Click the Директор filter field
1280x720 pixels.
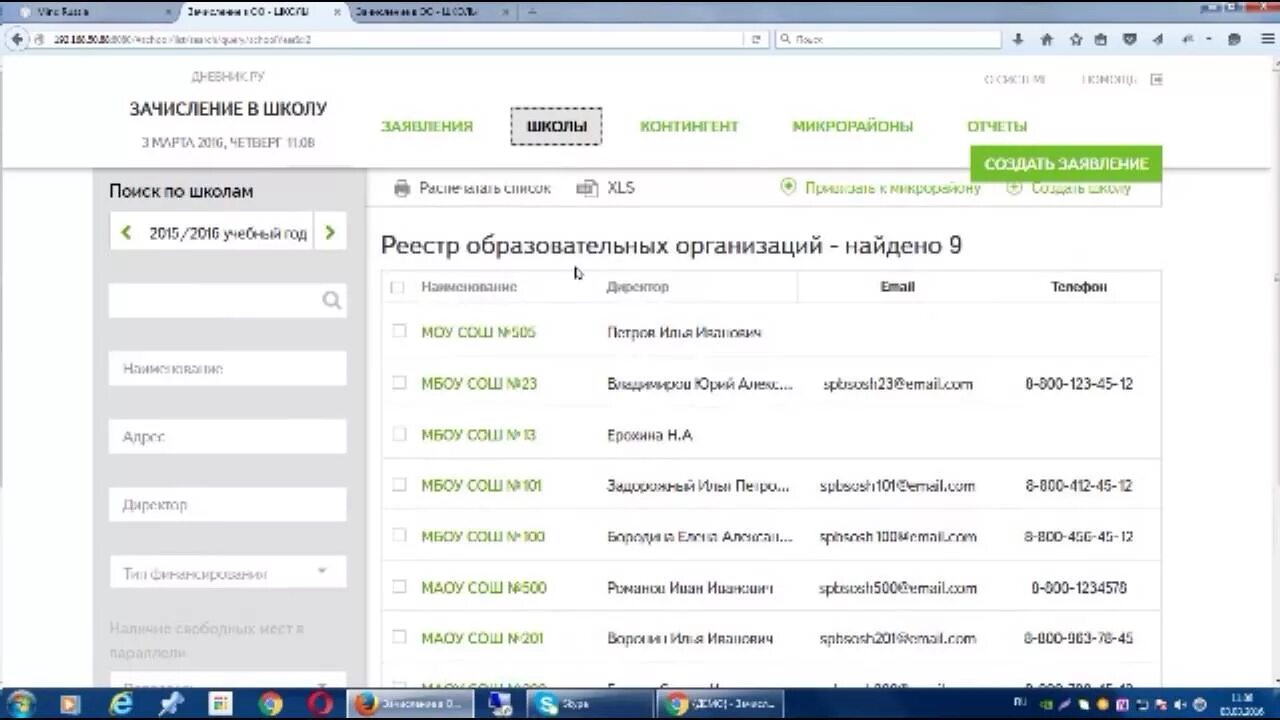227,505
